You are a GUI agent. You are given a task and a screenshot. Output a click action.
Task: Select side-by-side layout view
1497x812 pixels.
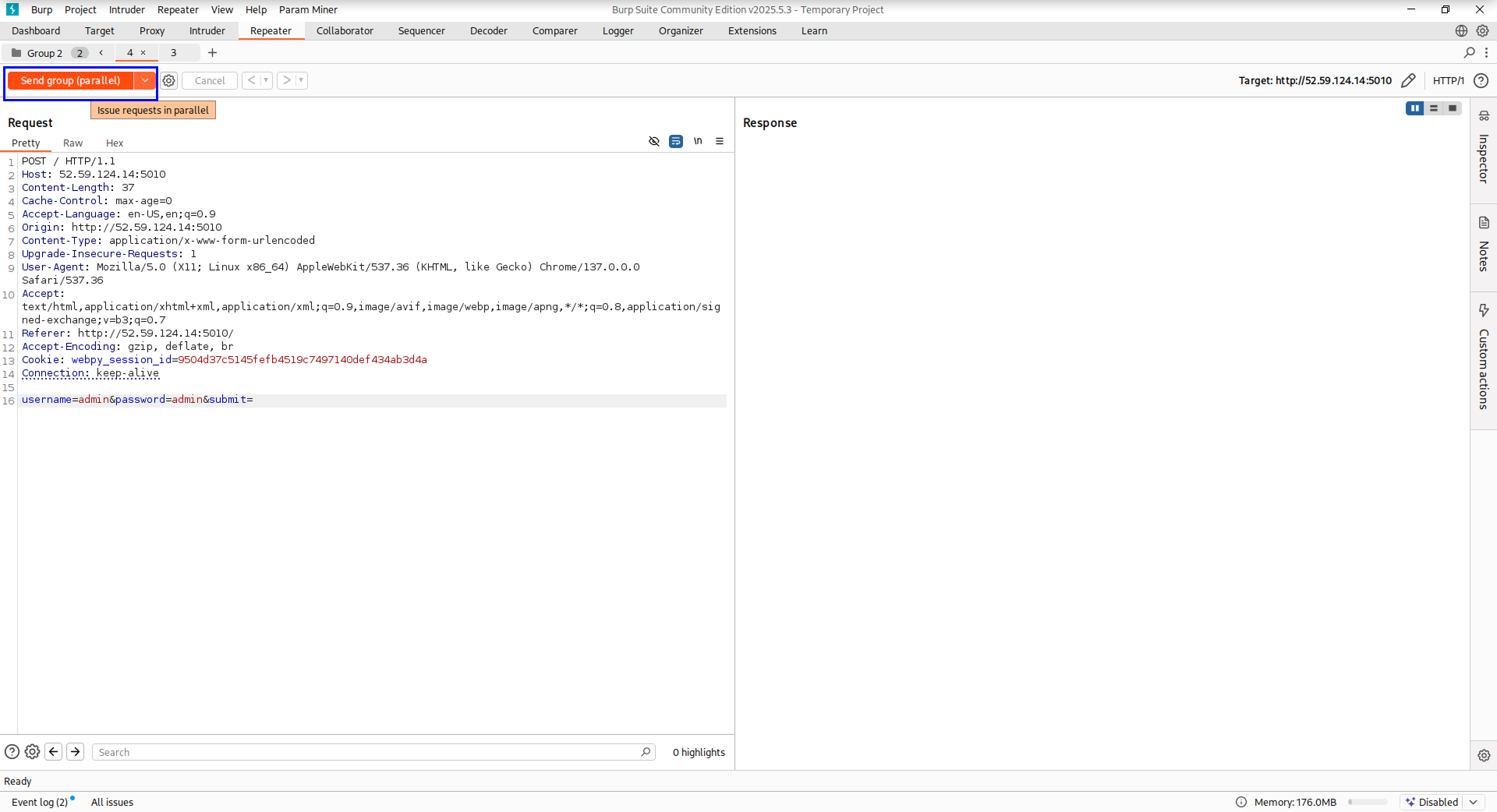pyautogui.click(x=1414, y=108)
